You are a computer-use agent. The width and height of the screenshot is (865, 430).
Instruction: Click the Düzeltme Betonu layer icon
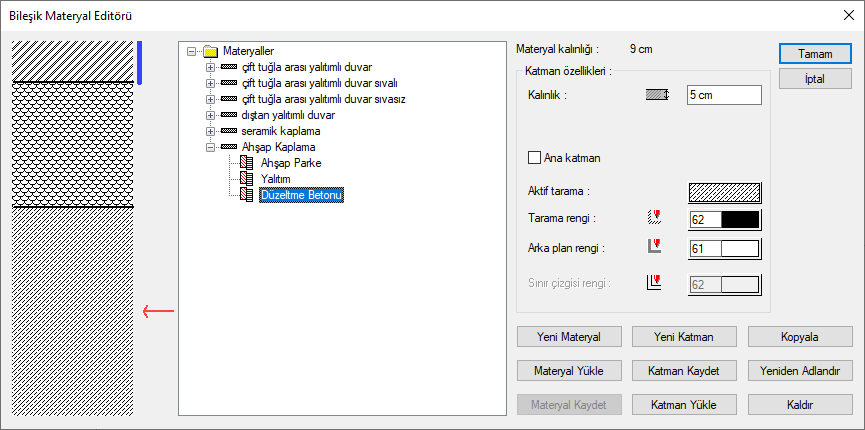(247, 195)
